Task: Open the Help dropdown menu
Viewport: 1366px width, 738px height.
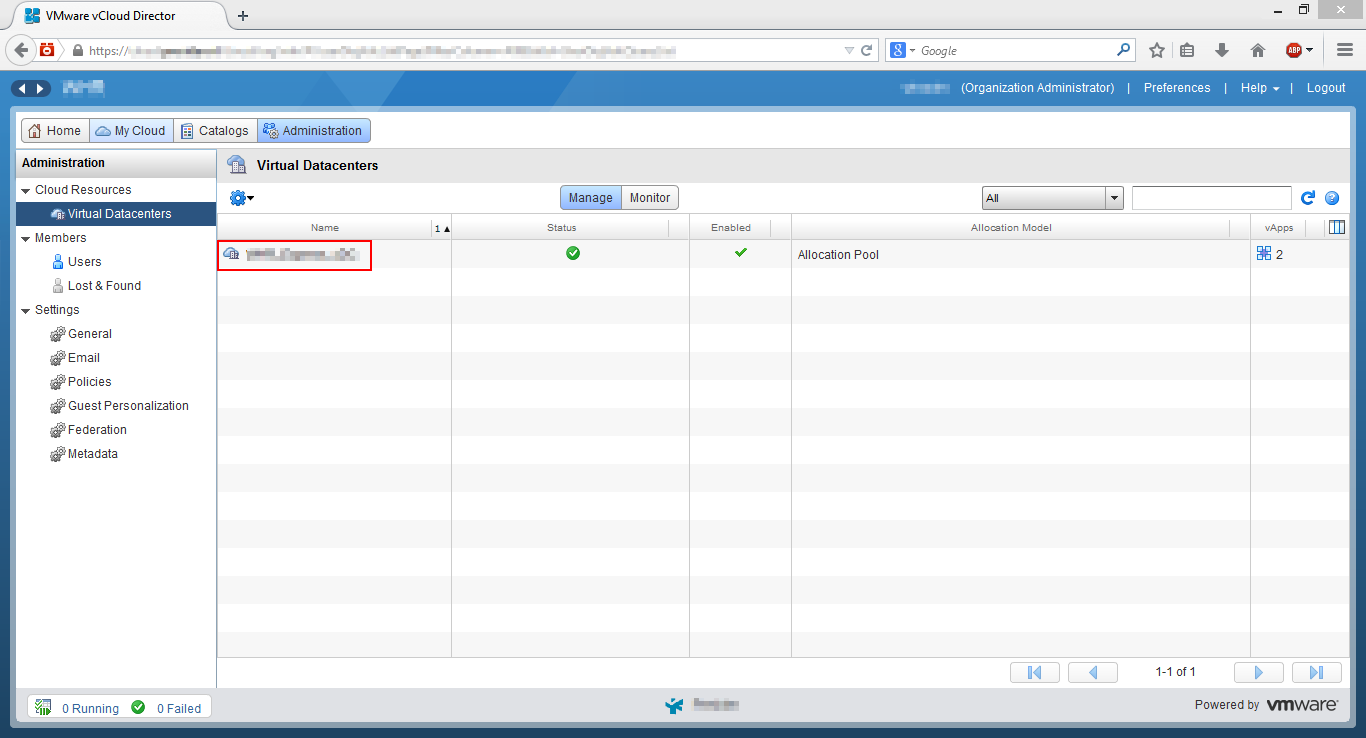Action: click(1260, 88)
